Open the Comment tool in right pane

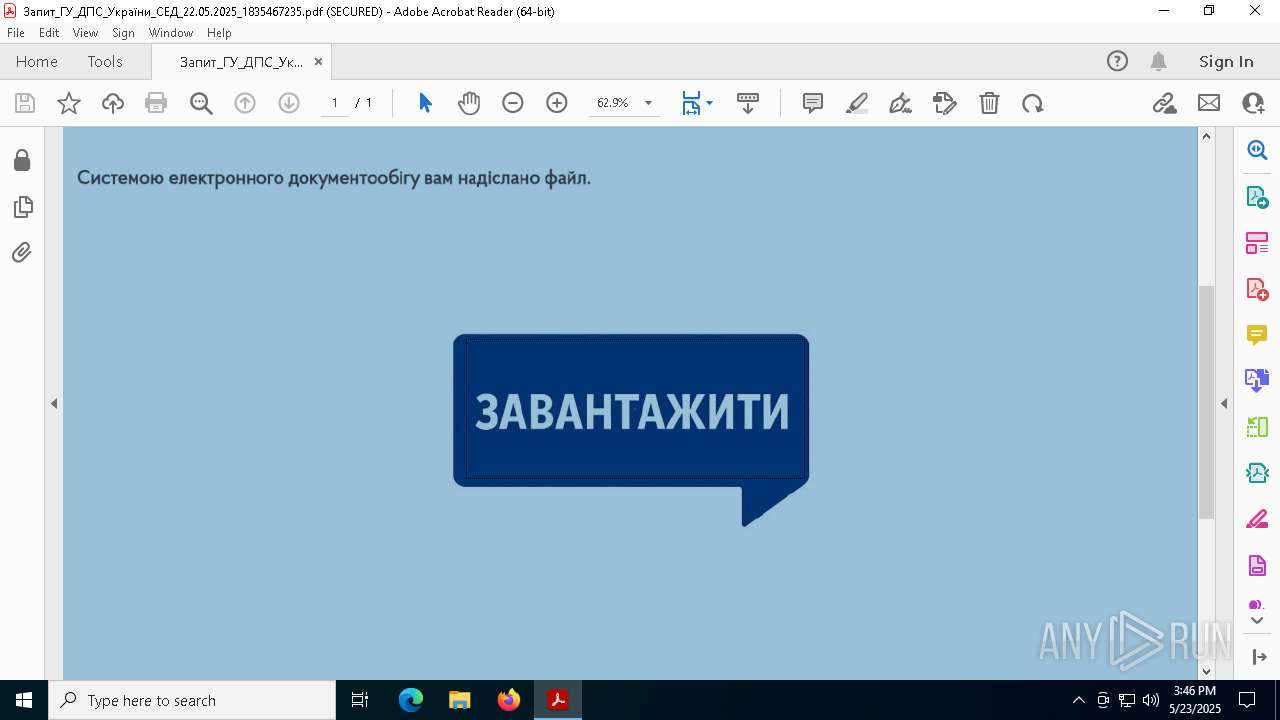tap(1257, 335)
